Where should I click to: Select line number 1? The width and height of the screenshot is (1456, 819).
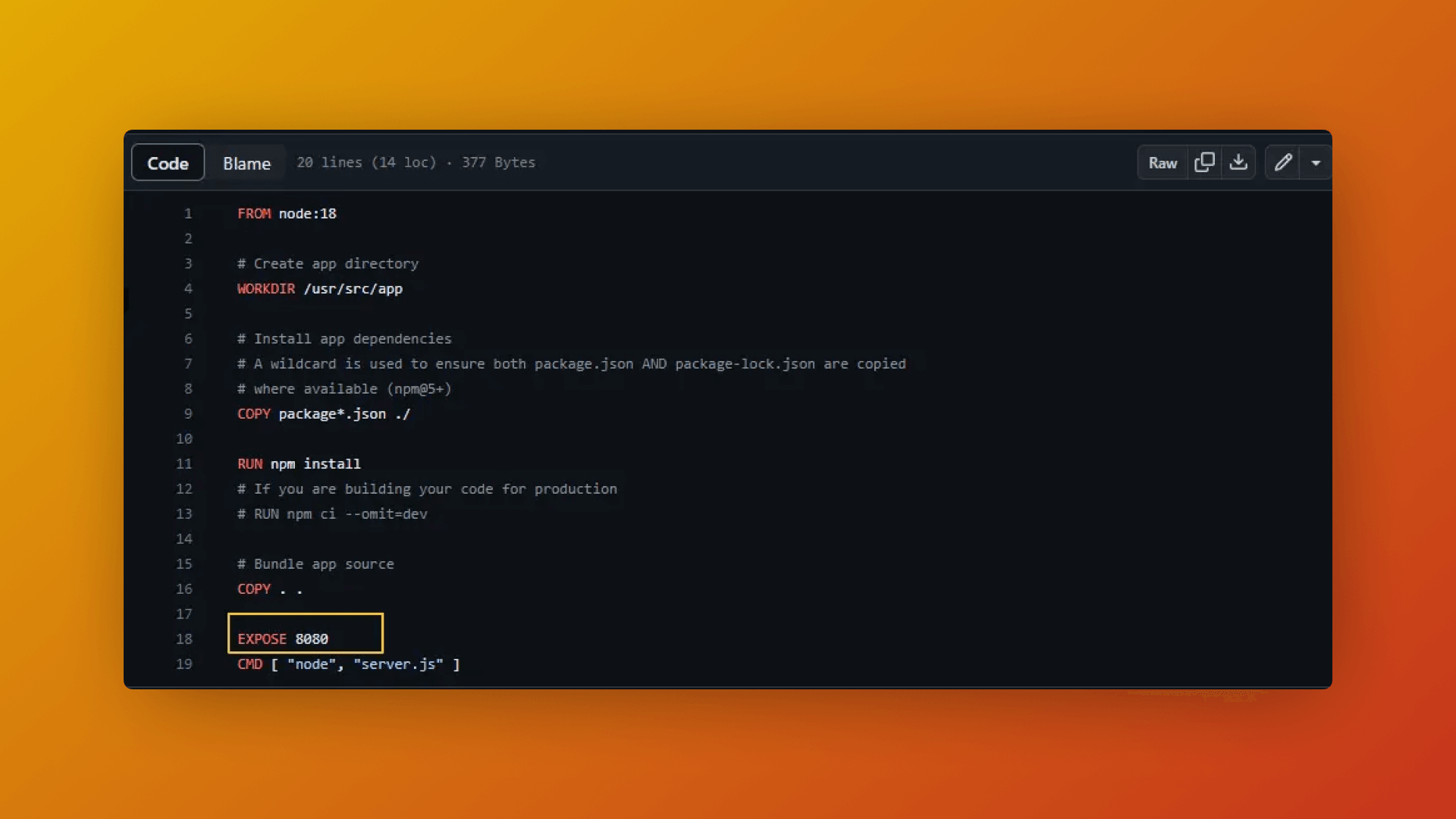[188, 214]
